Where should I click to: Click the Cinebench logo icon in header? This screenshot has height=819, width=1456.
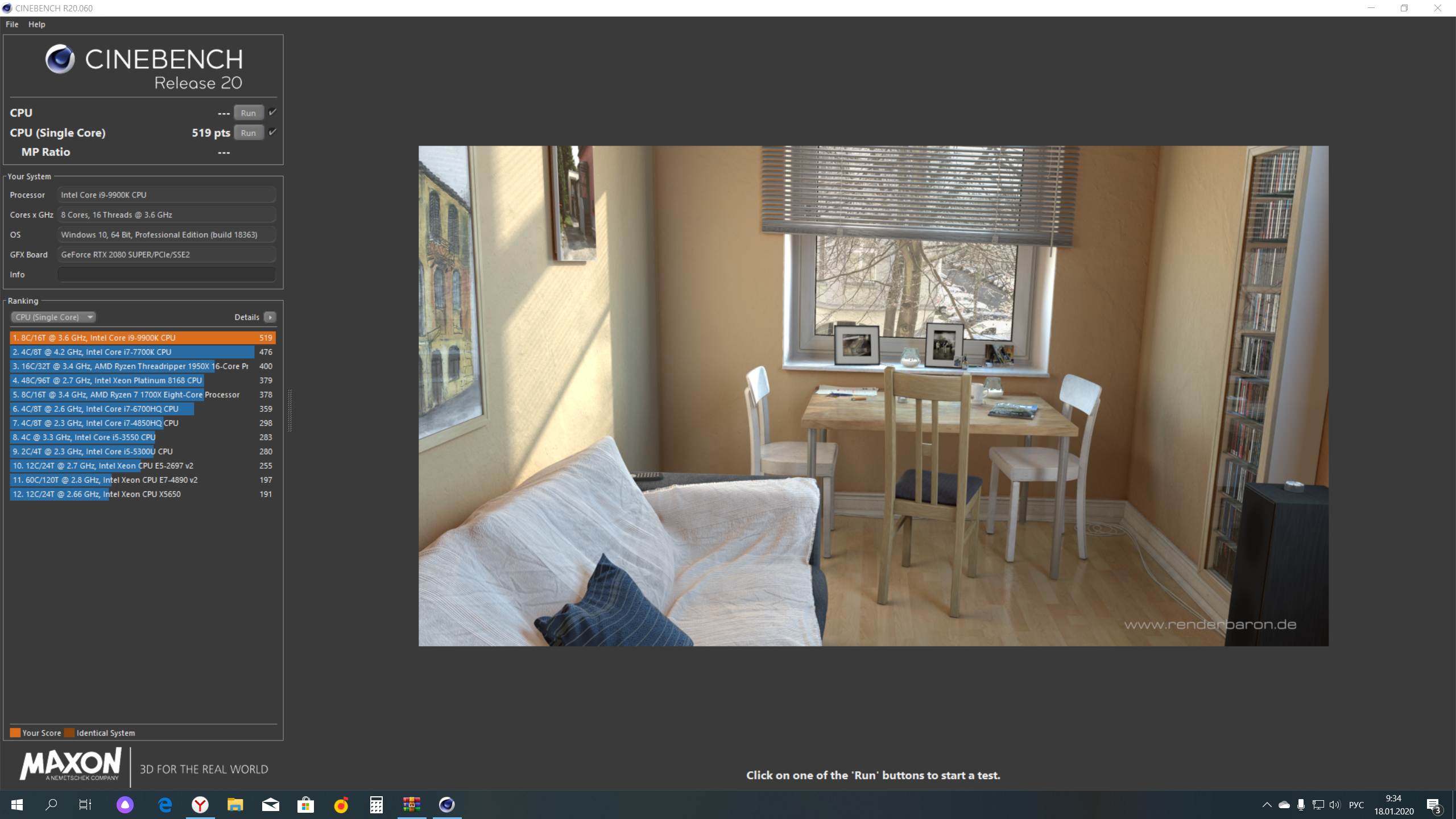point(60,59)
